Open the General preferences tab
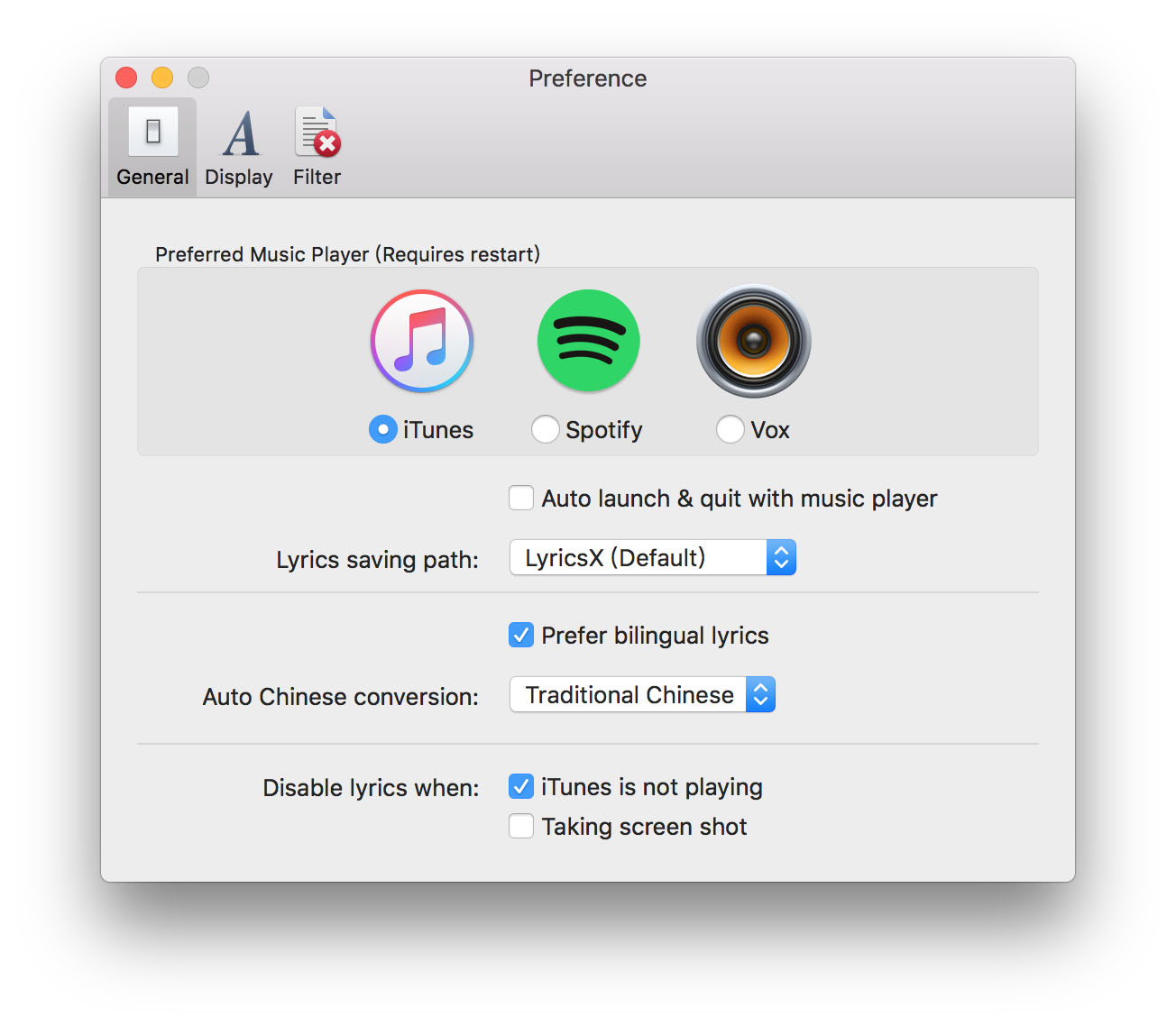The width and height of the screenshot is (1176, 1026). (152, 147)
